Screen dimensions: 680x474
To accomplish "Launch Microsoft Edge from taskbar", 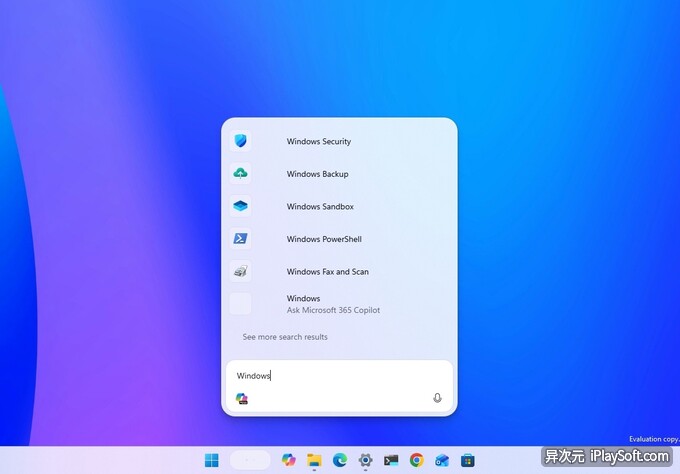I will (x=340, y=460).
